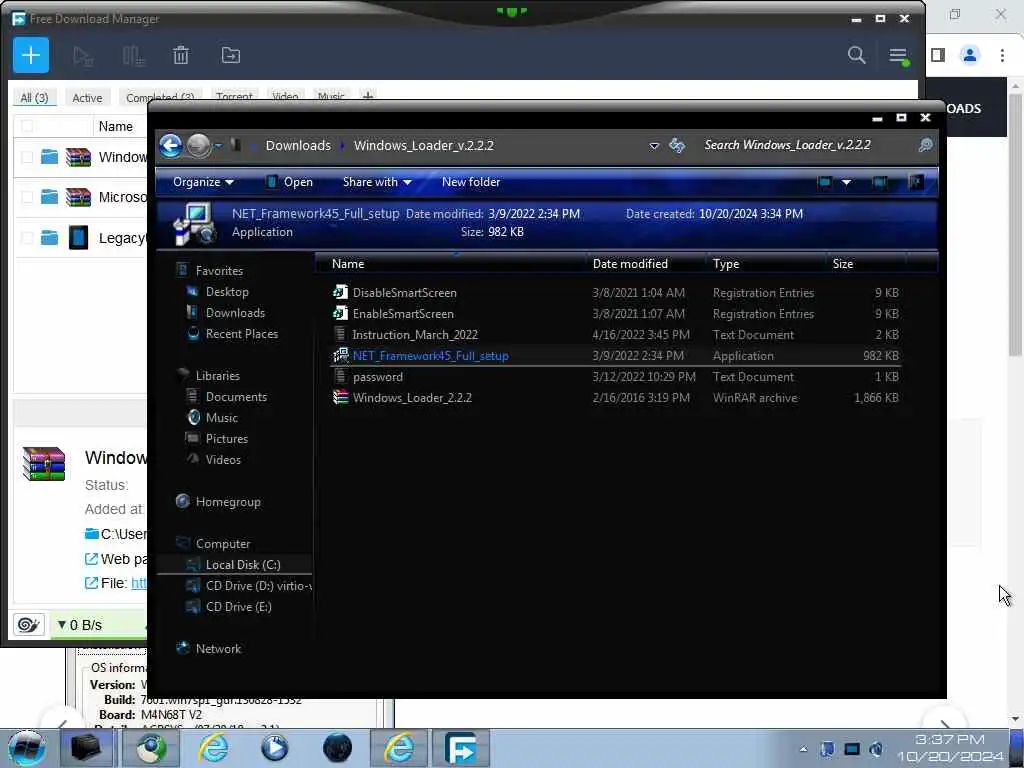Viewport: 1024px width, 768px height.
Task: Select Downloads under Favorites
Action: pyautogui.click(x=235, y=313)
